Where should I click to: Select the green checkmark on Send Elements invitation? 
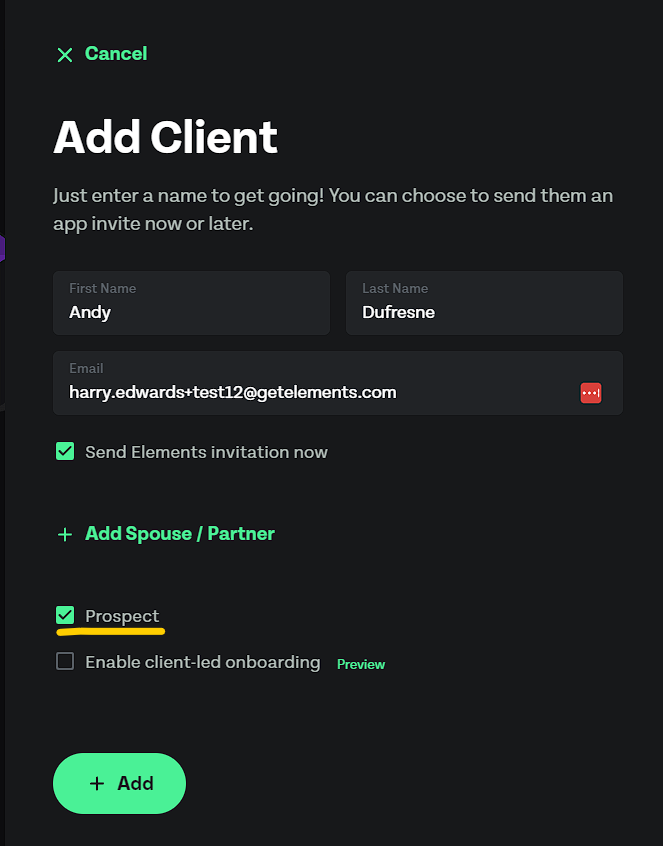click(x=65, y=452)
